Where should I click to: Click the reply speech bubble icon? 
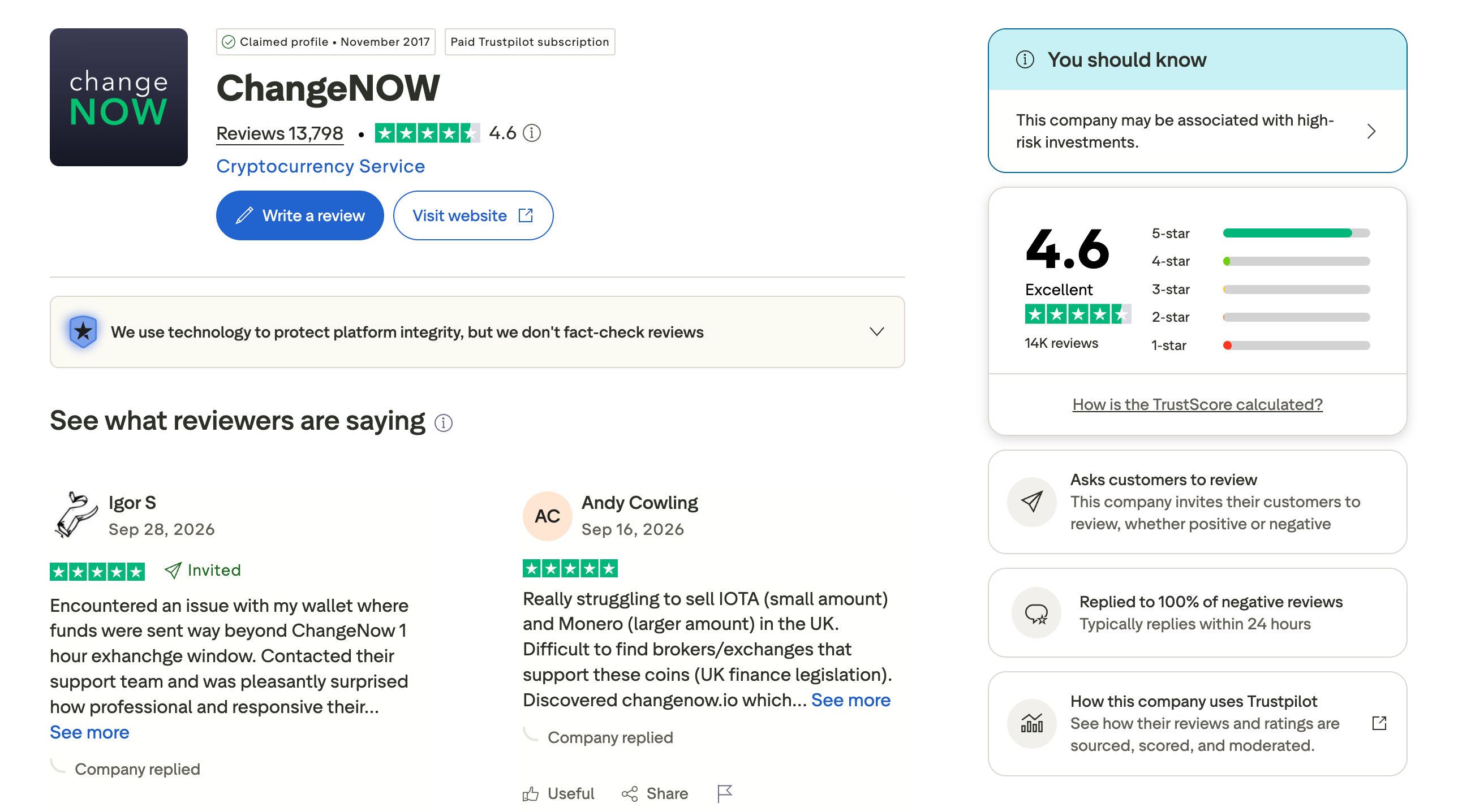pos(1036,612)
